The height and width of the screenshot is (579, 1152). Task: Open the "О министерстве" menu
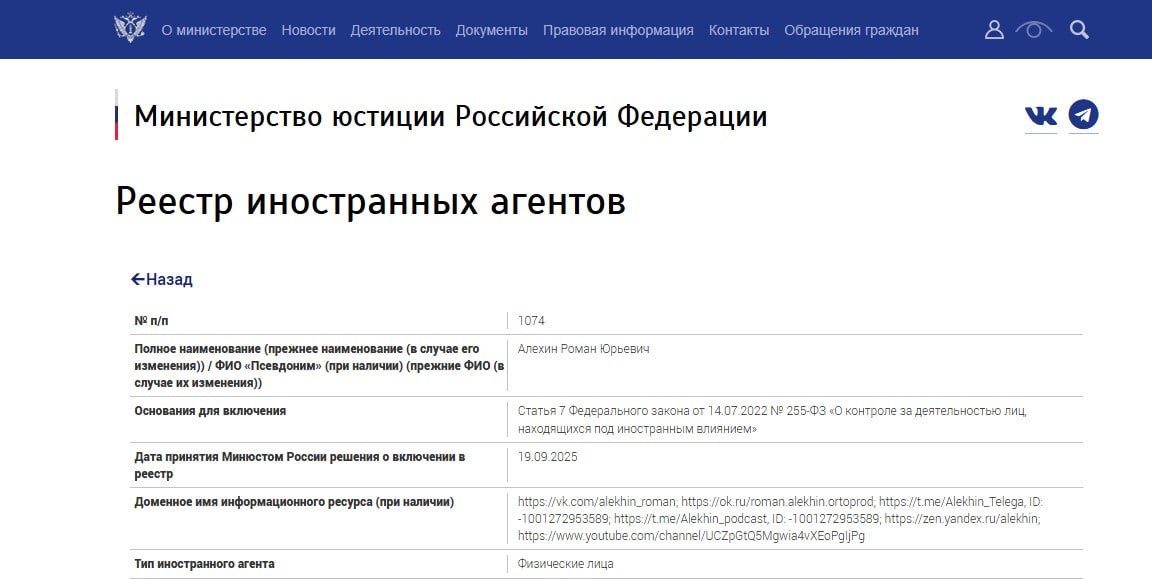214,30
